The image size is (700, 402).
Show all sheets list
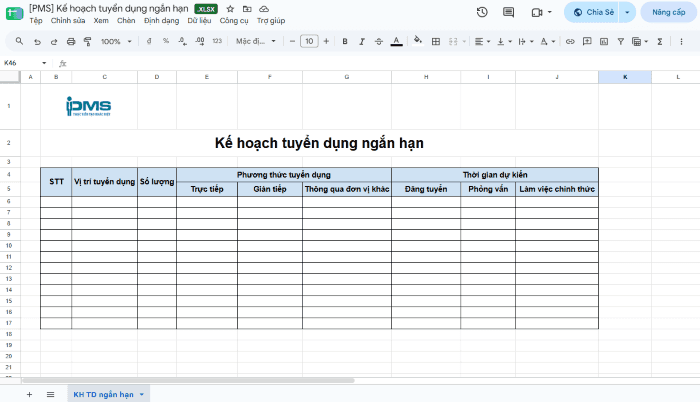(50, 394)
